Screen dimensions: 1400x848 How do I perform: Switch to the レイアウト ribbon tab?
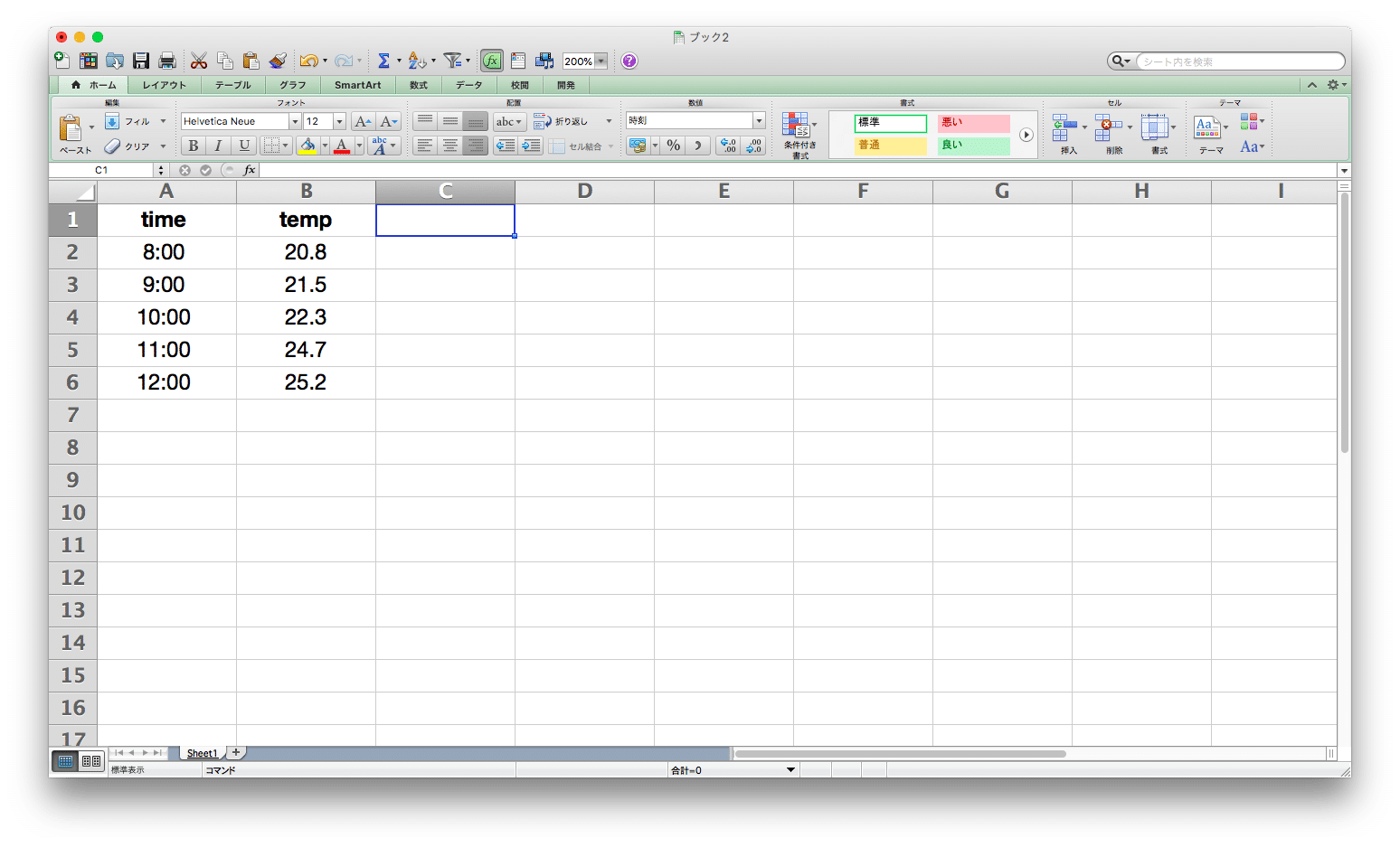164,85
